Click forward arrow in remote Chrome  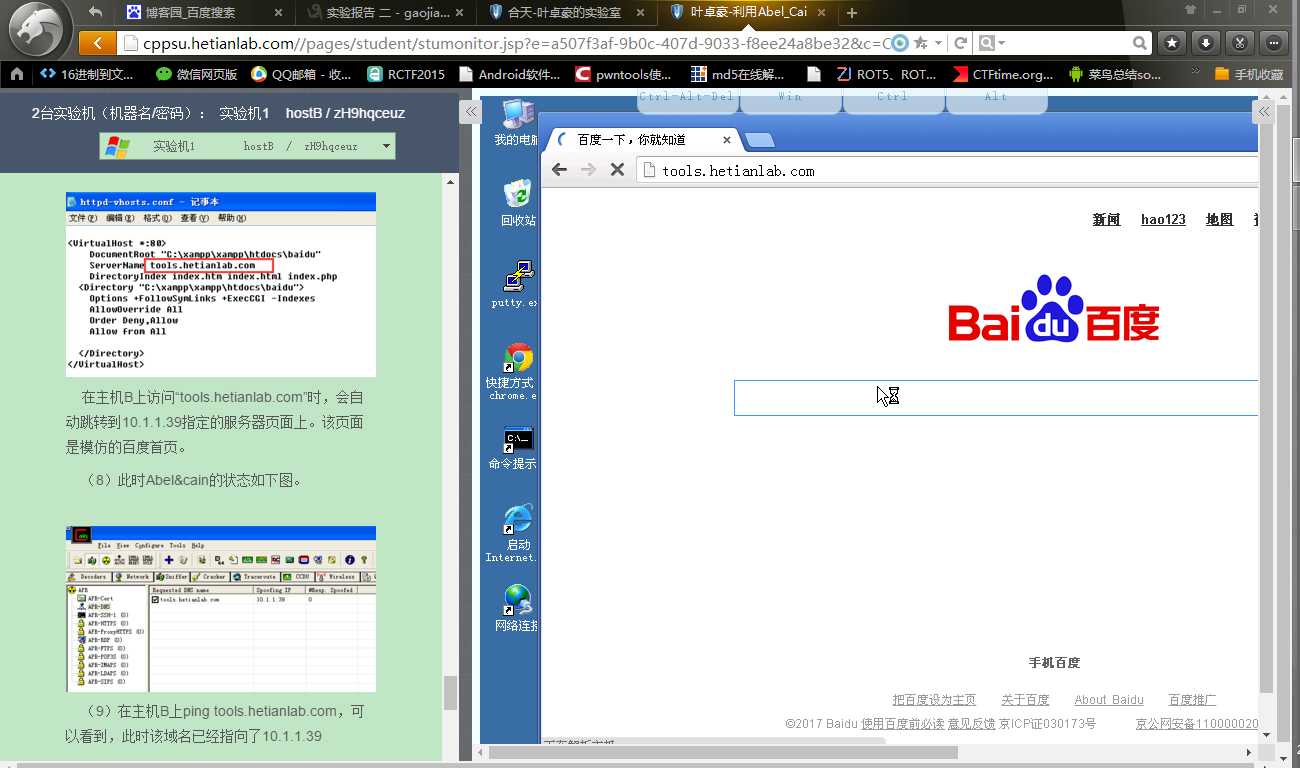click(588, 170)
